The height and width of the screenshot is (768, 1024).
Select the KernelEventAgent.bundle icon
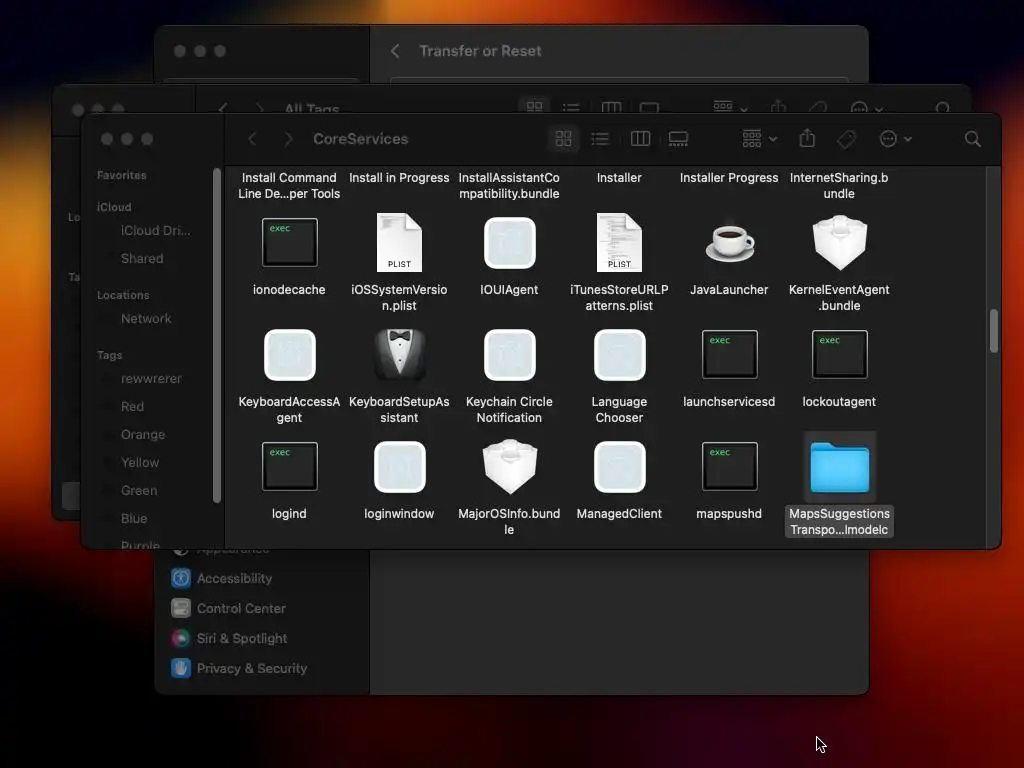coord(839,242)
